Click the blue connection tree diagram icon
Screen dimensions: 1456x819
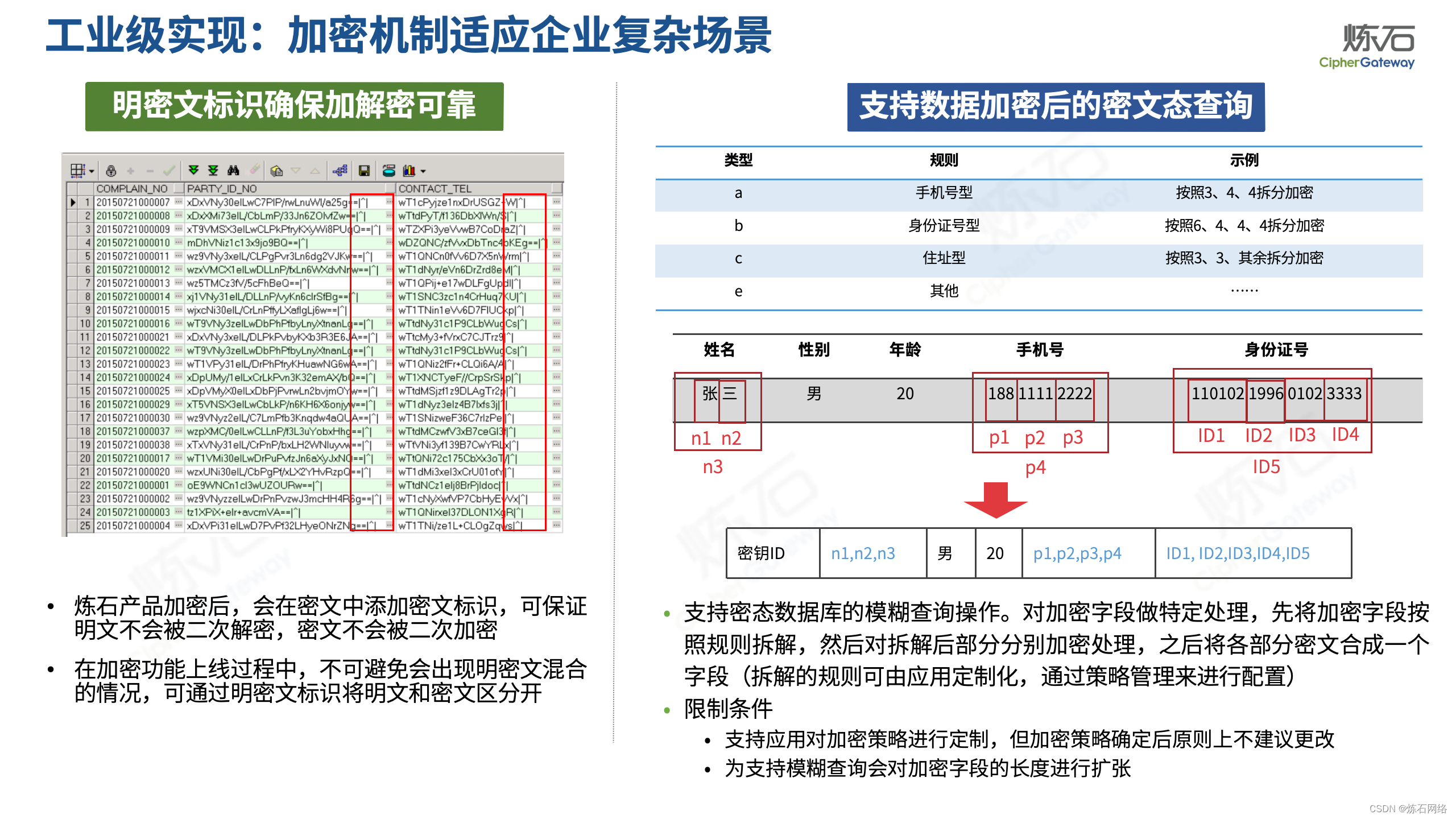coord(340,171)
